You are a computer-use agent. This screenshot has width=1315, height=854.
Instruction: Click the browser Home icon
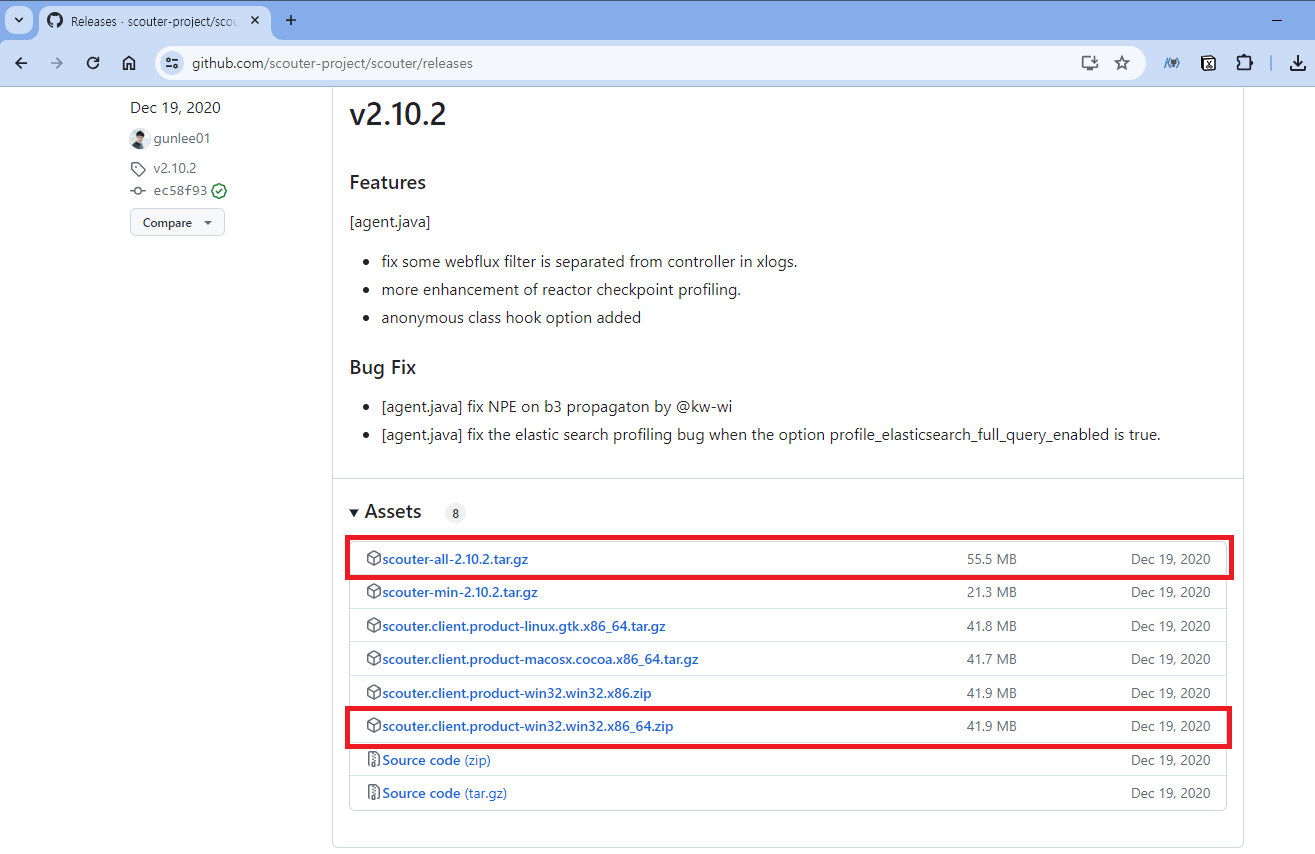[x=128, y=62]
